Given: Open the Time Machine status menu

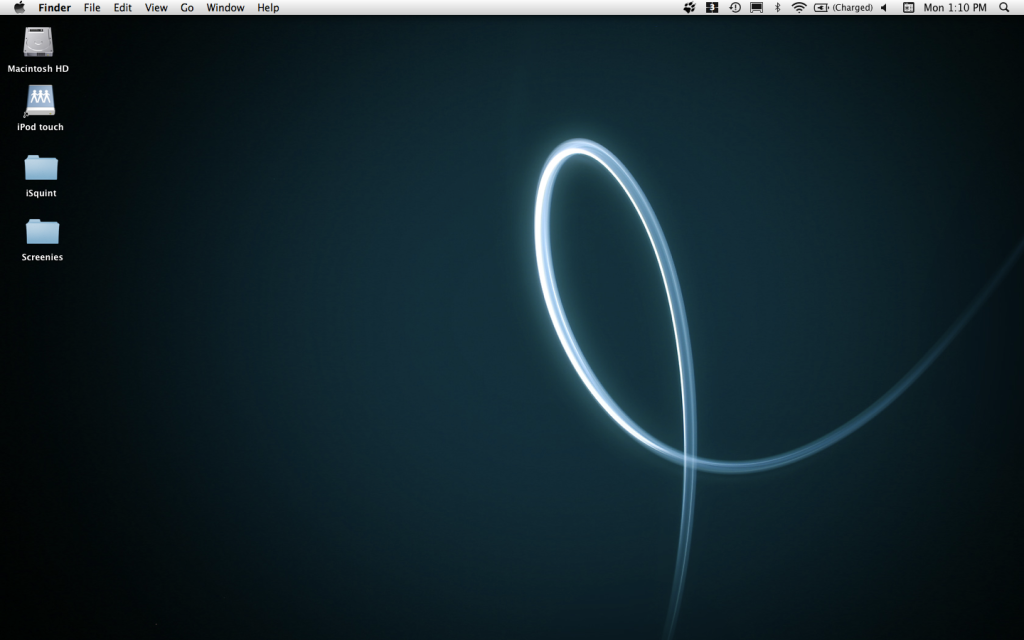Looking at the screenshot, I should tap(735, 8).
